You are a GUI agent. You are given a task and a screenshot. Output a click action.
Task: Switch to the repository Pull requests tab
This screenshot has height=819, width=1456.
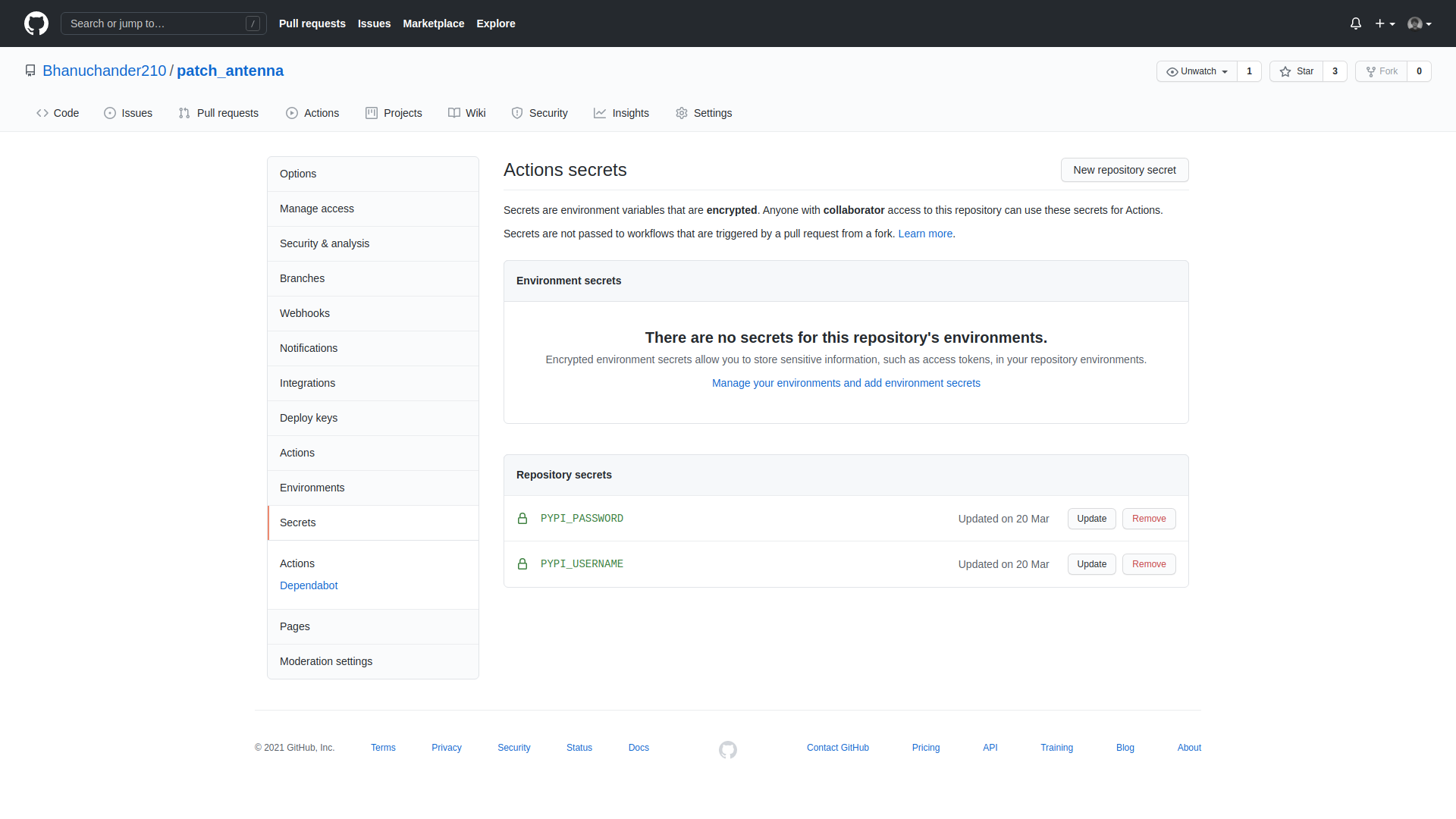(x=218, y=113)
